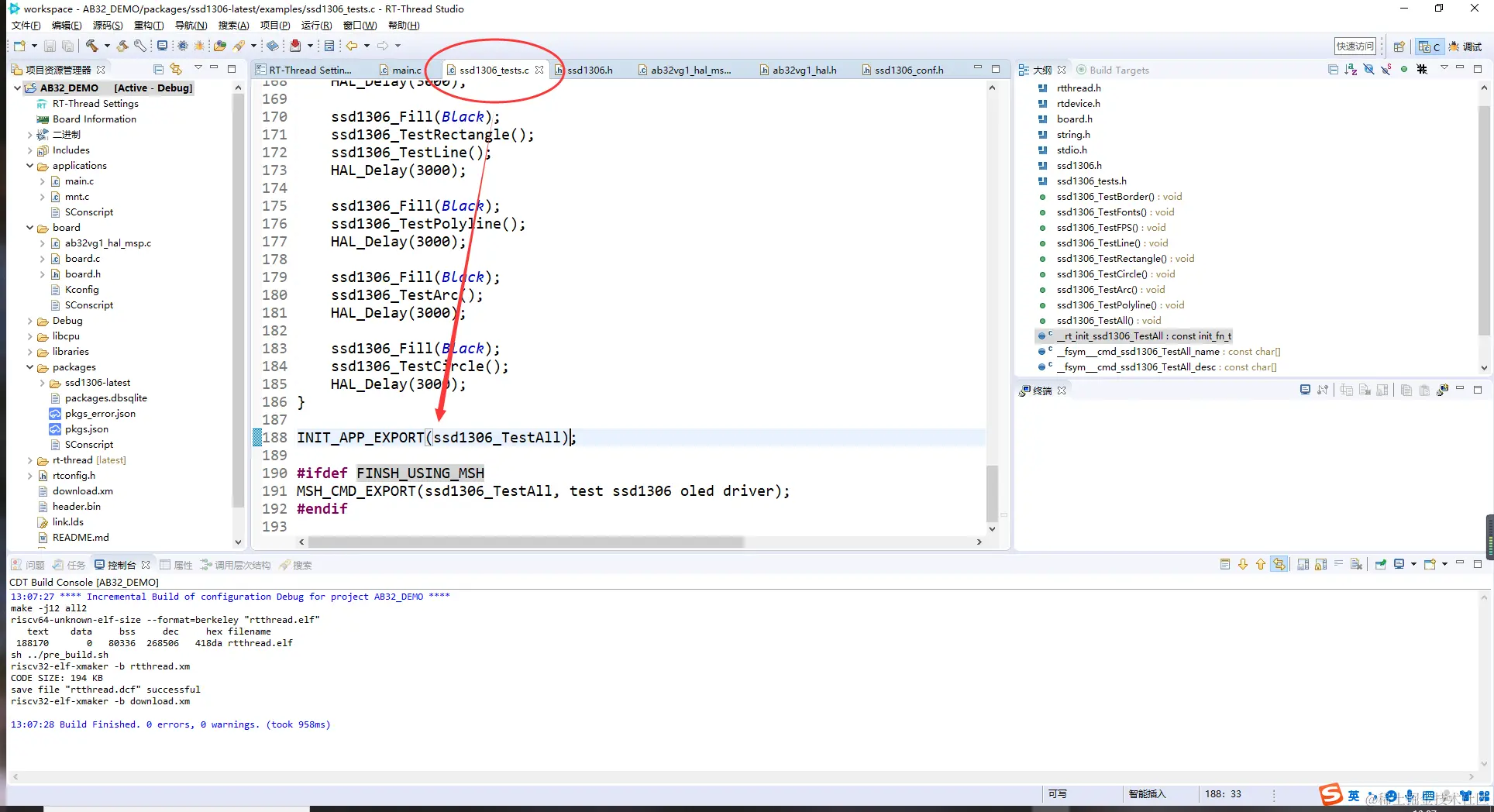
Task: Click the Forward navigation arrow icon
Action: [383, 46]
